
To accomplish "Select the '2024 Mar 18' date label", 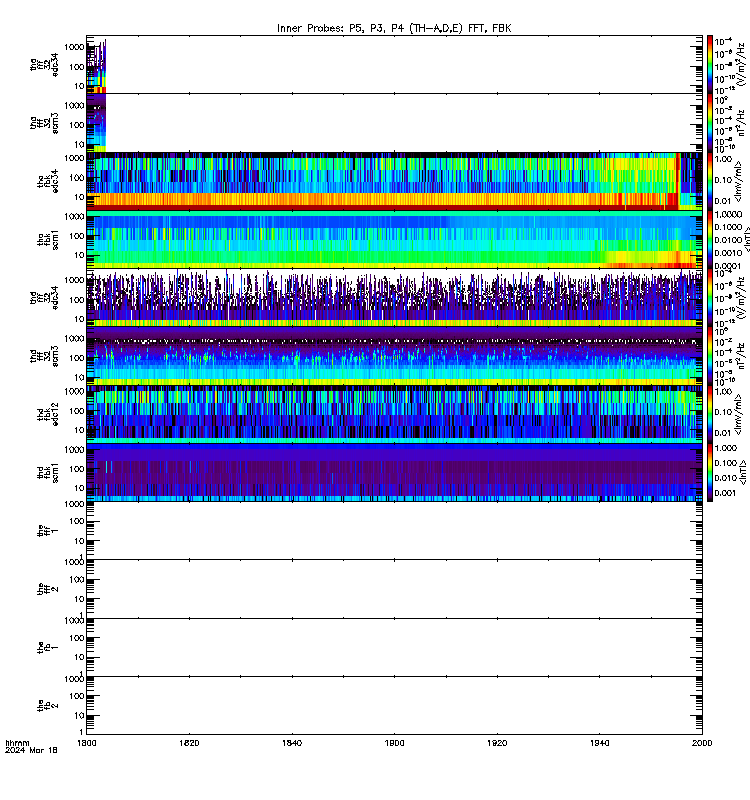I will 31,751.
